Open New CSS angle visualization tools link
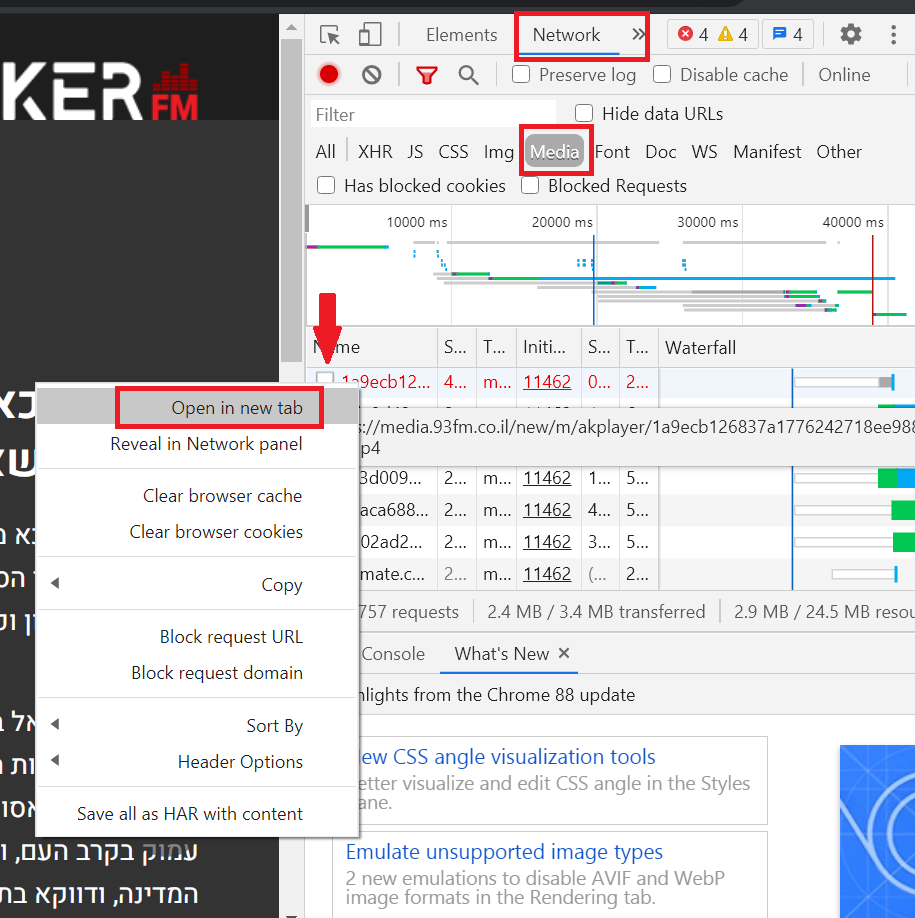 506,756
